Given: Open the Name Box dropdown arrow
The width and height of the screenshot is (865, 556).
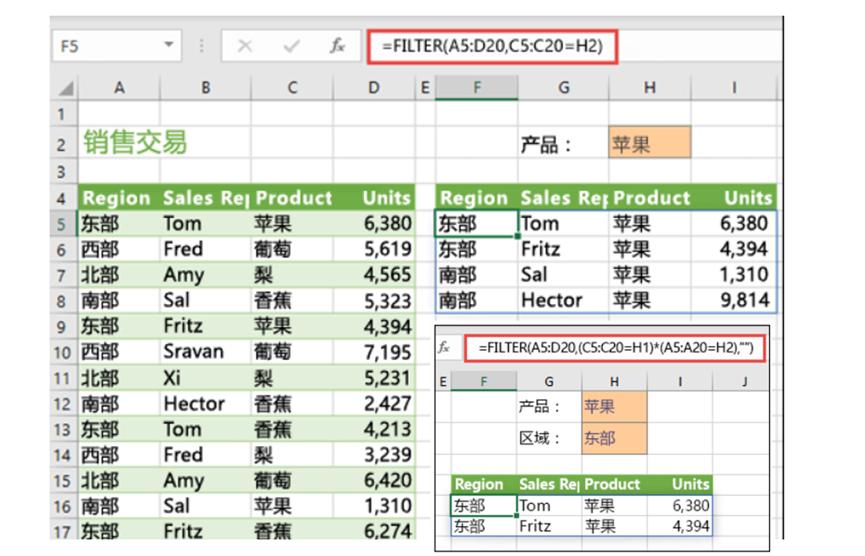Looking at the screenshot, I should click(x=168, y=46).
